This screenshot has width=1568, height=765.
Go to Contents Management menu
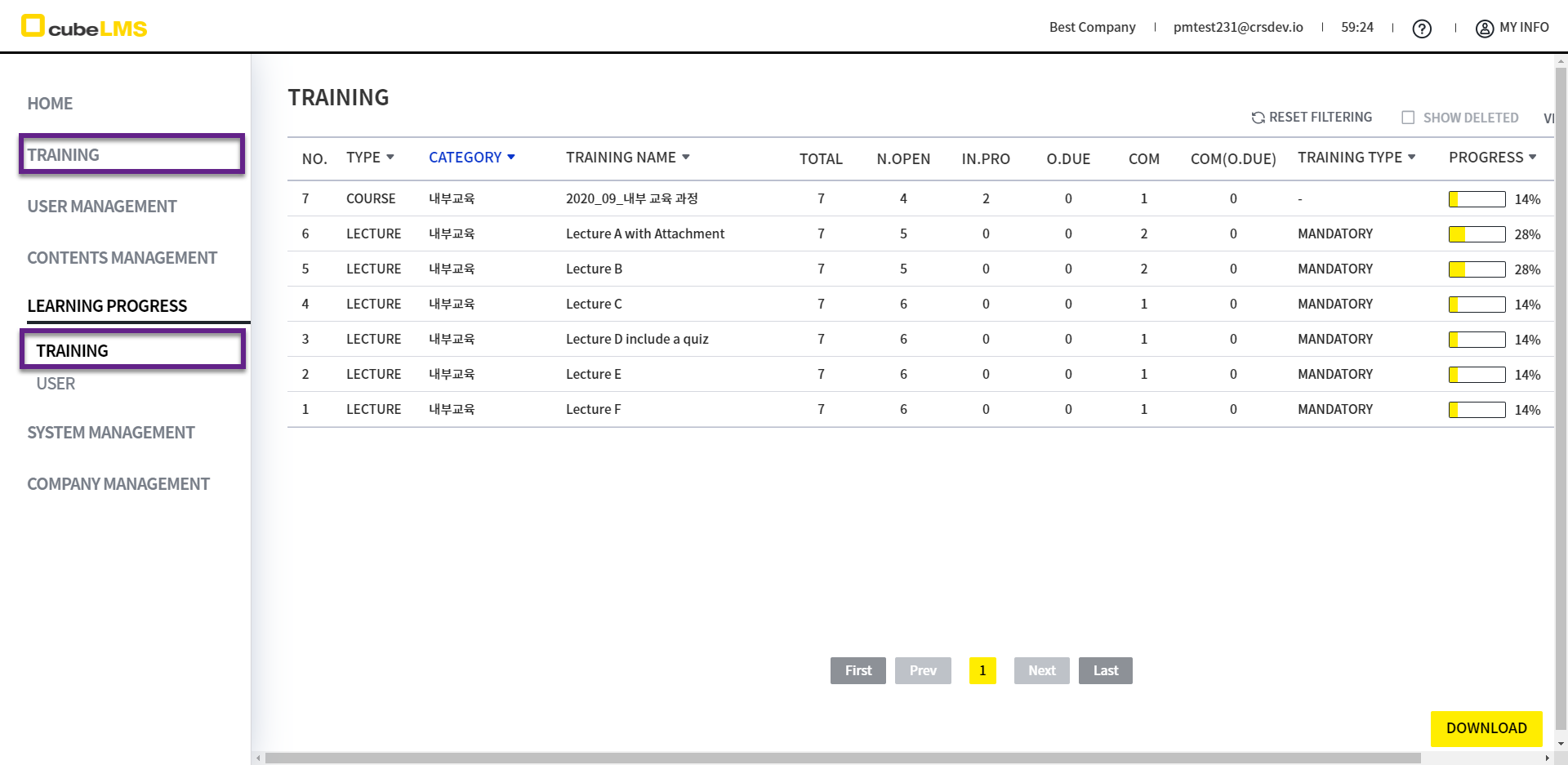pos(122,258)
